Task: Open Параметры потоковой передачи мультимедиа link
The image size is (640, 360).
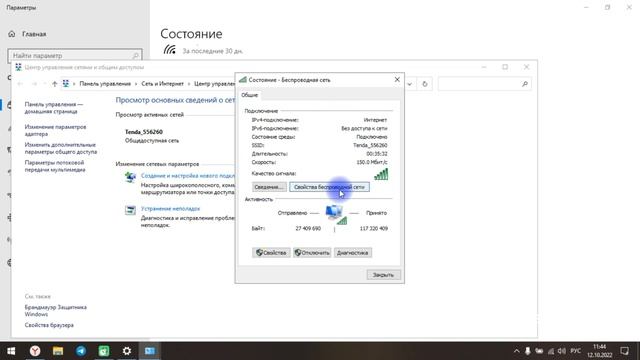Action: click(x=55, y=166)
